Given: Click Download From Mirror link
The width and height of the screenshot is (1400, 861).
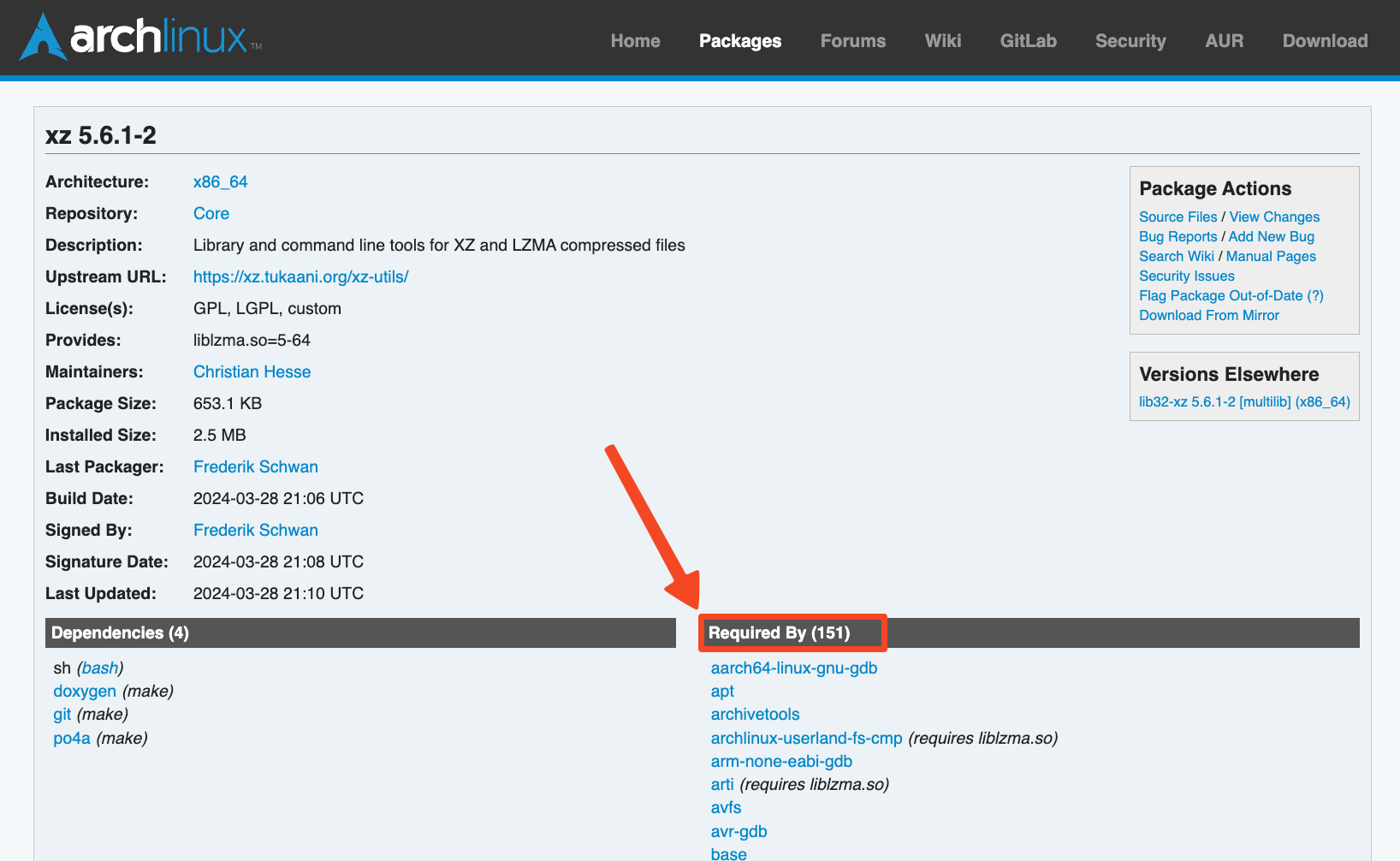Looking at the screenshot, I should 1208,316.
